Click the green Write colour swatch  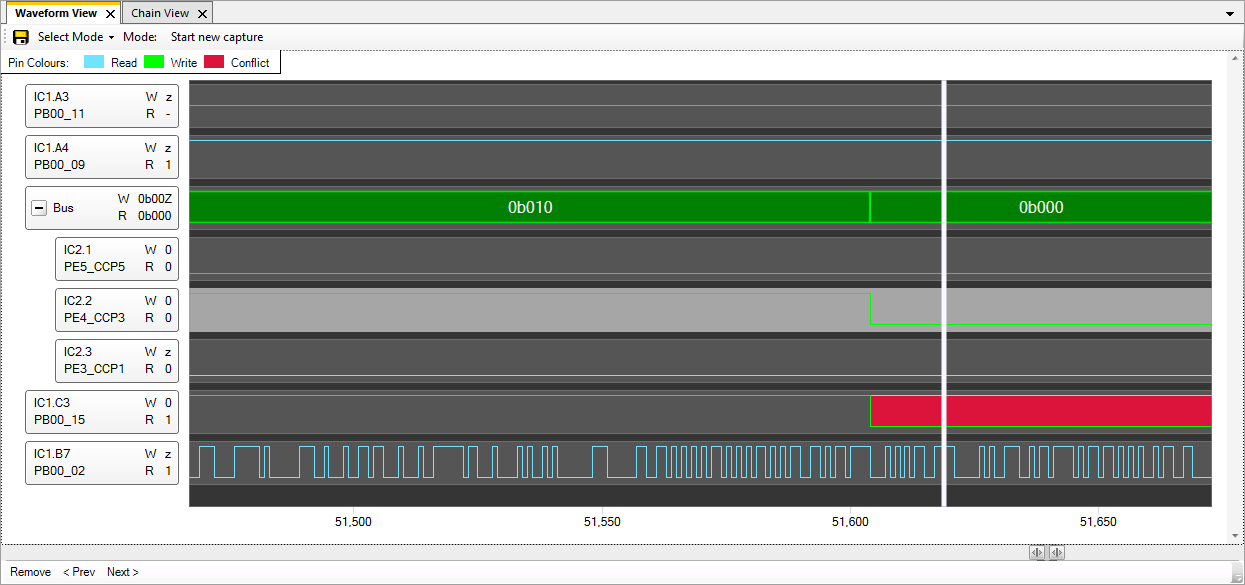154,62
